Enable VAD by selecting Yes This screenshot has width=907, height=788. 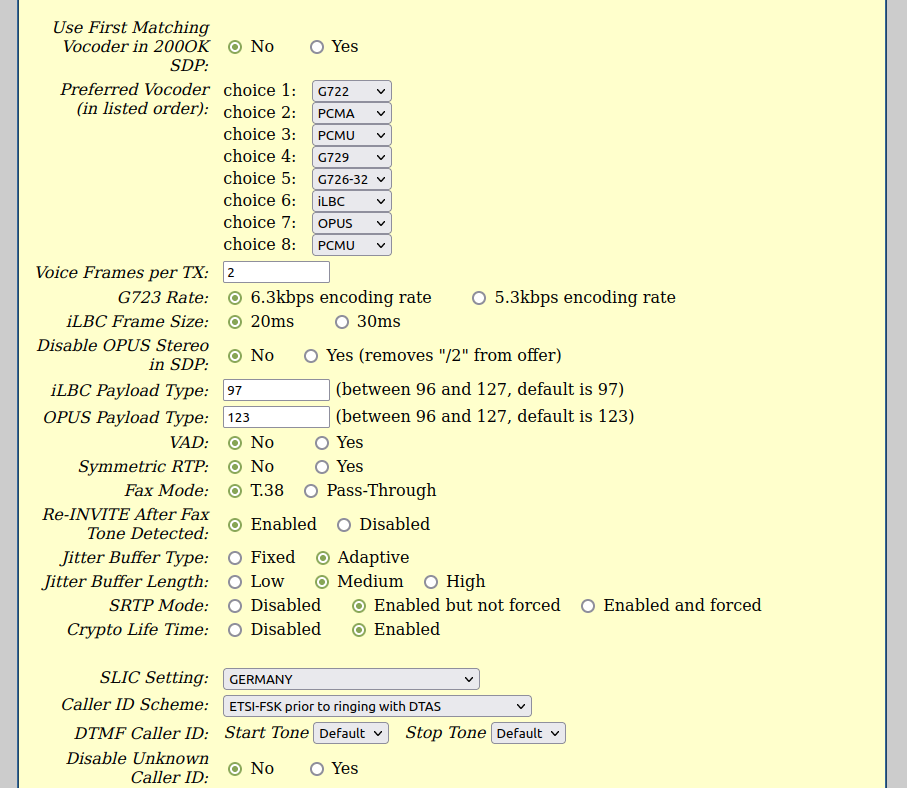tap(322, 443)
